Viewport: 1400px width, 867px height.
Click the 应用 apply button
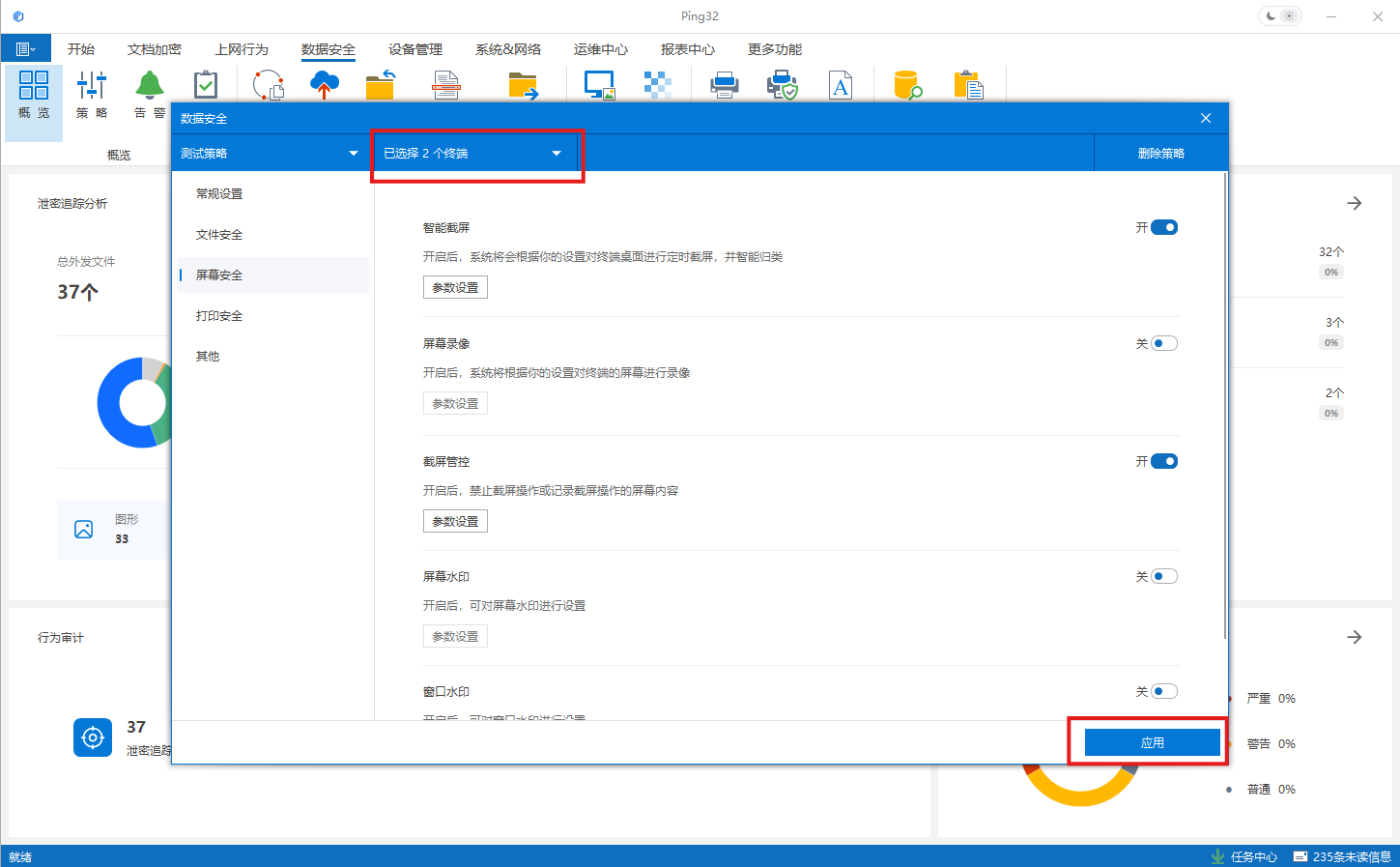[1151, 741]
